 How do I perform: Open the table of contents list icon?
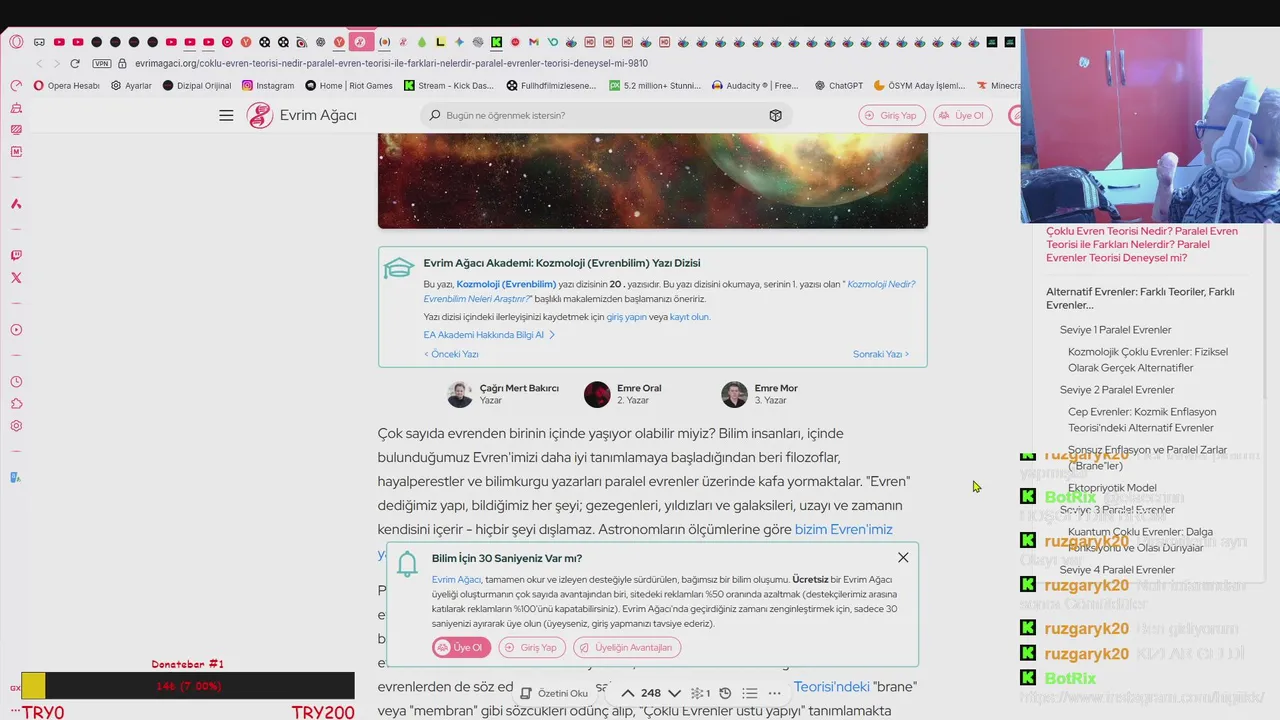(x=749, y=693)
